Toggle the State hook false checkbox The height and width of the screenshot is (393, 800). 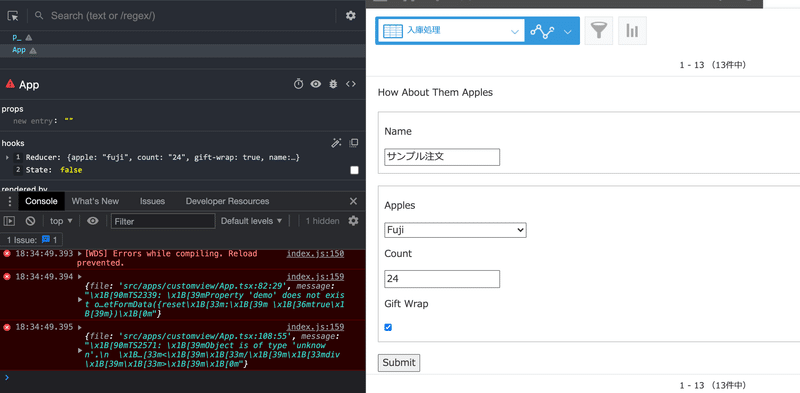pos(355,170)
